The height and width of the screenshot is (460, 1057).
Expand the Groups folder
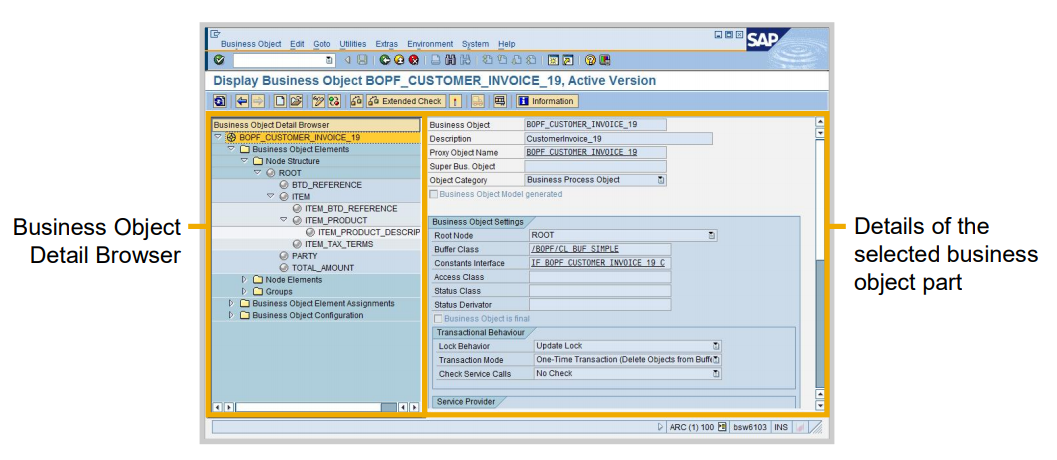pyautogui.click(x=245, y=291)
